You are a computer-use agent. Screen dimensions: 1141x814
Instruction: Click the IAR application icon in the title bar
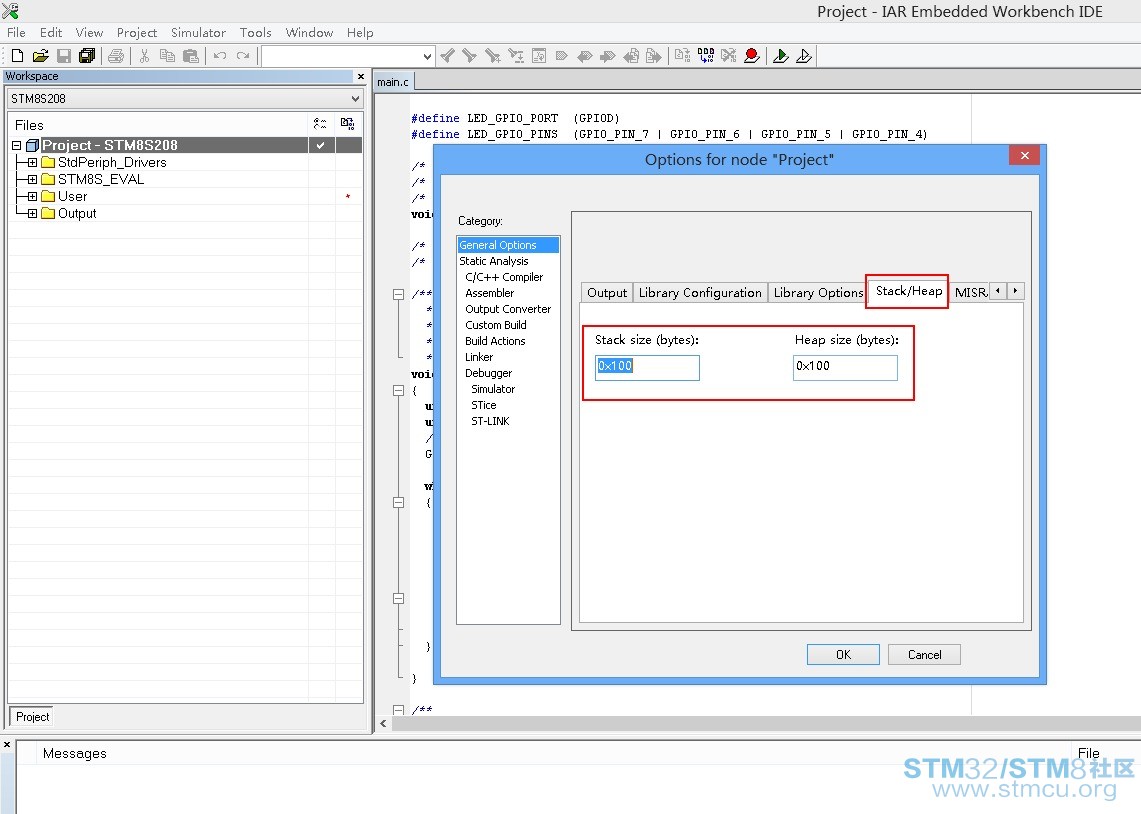click(x=10, y=11)
